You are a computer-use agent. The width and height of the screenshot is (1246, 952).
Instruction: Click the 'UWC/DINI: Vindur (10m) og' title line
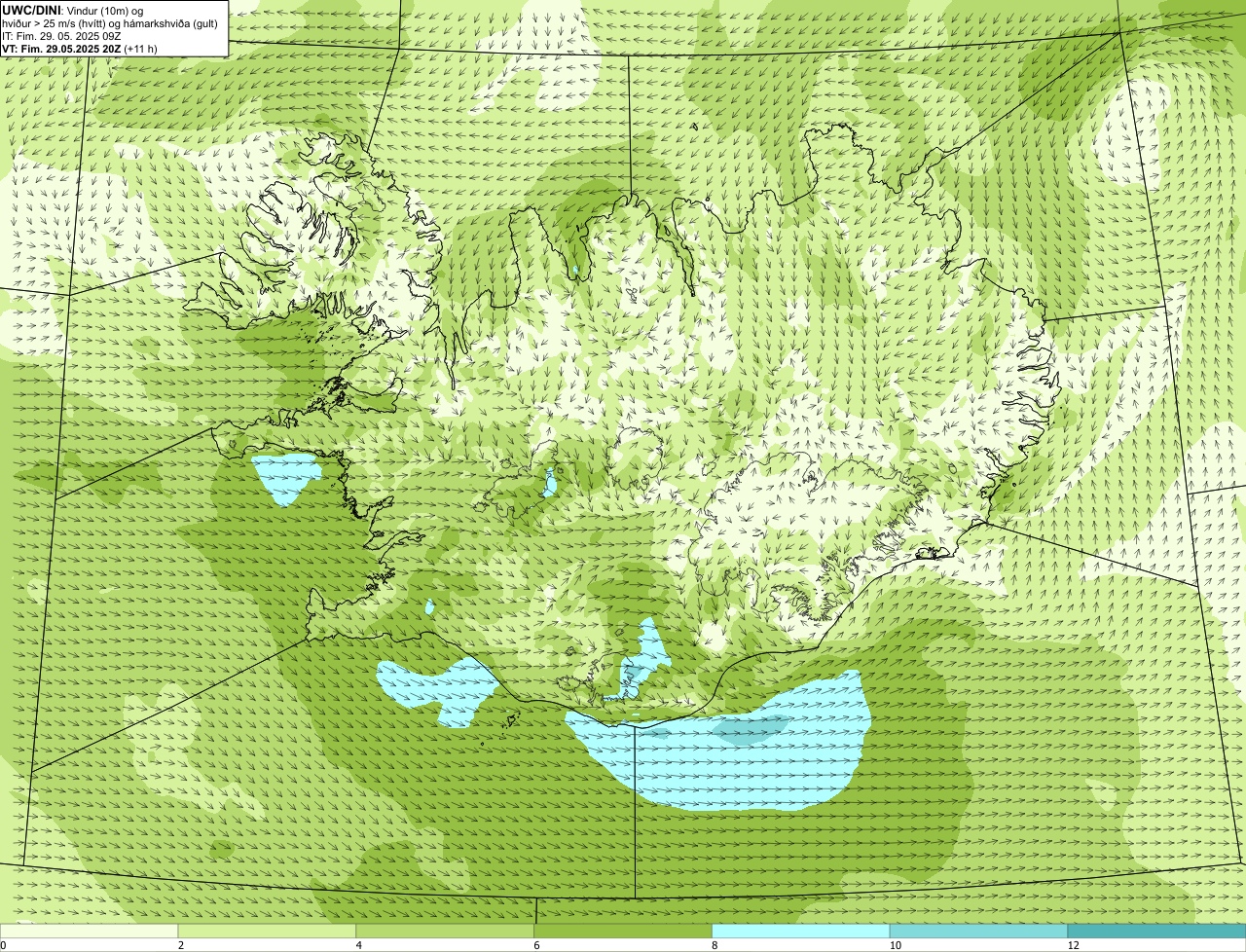pos(73,10)
